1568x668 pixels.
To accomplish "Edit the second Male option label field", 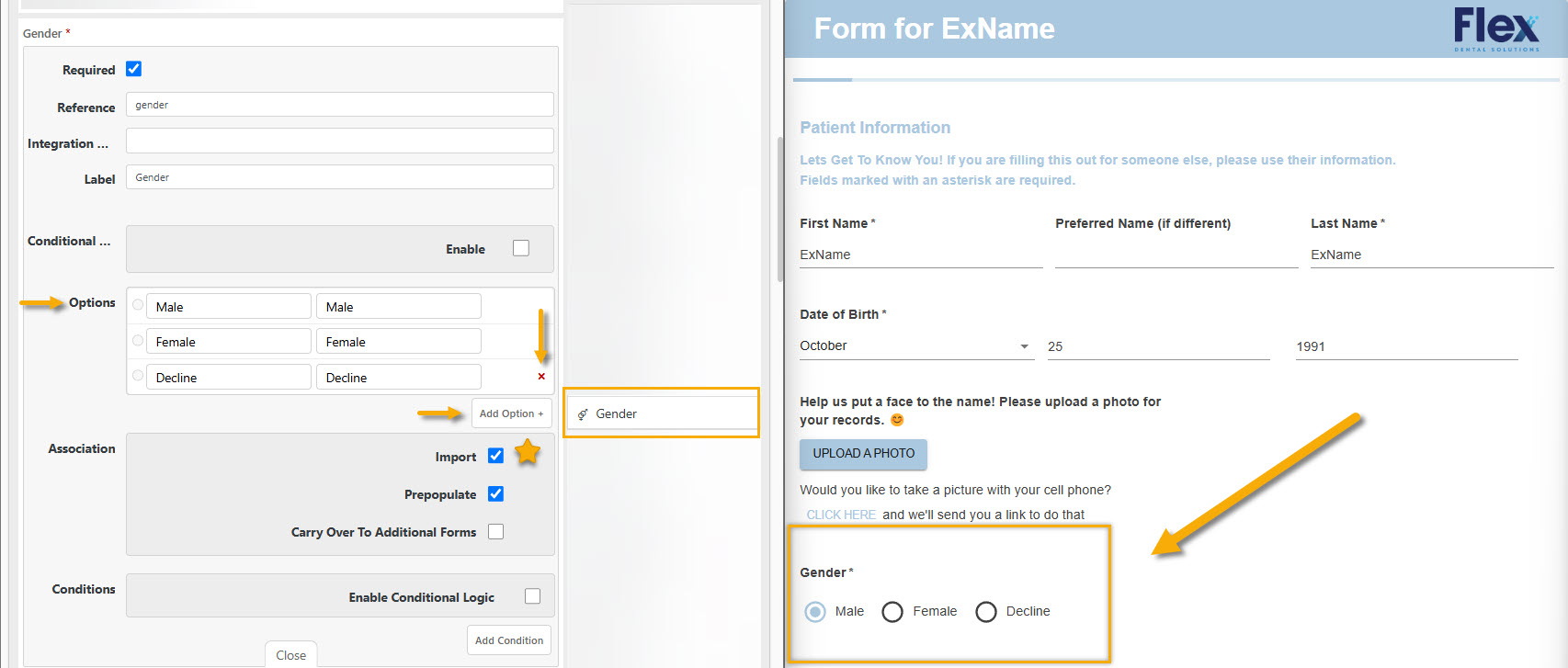I will coord(398,306).
